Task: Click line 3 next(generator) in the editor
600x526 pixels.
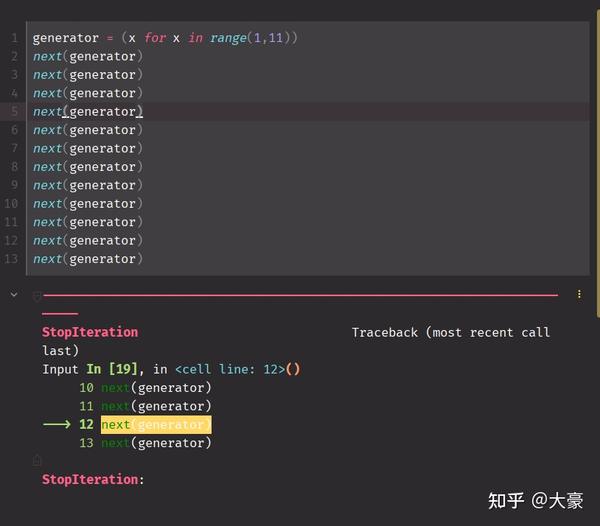Action: coord(88,75)
